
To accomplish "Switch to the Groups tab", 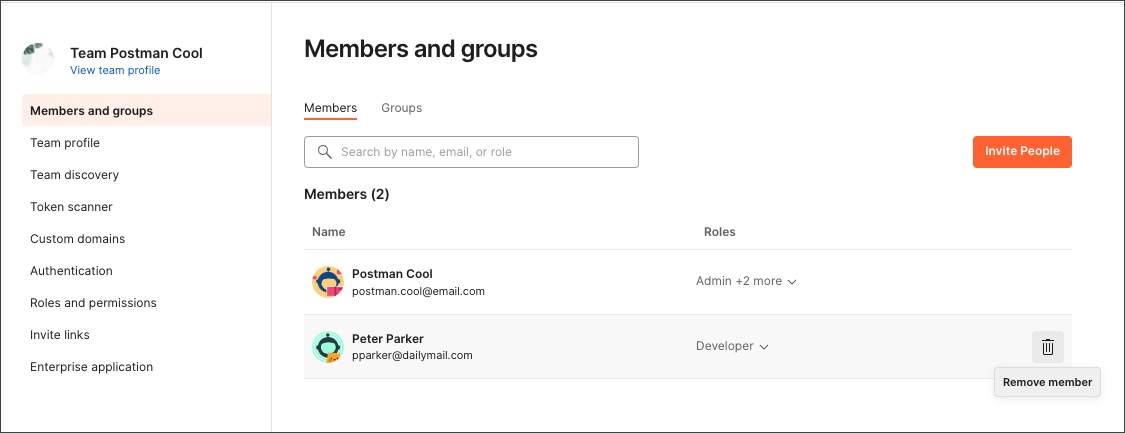I will [x=402, y=108].
